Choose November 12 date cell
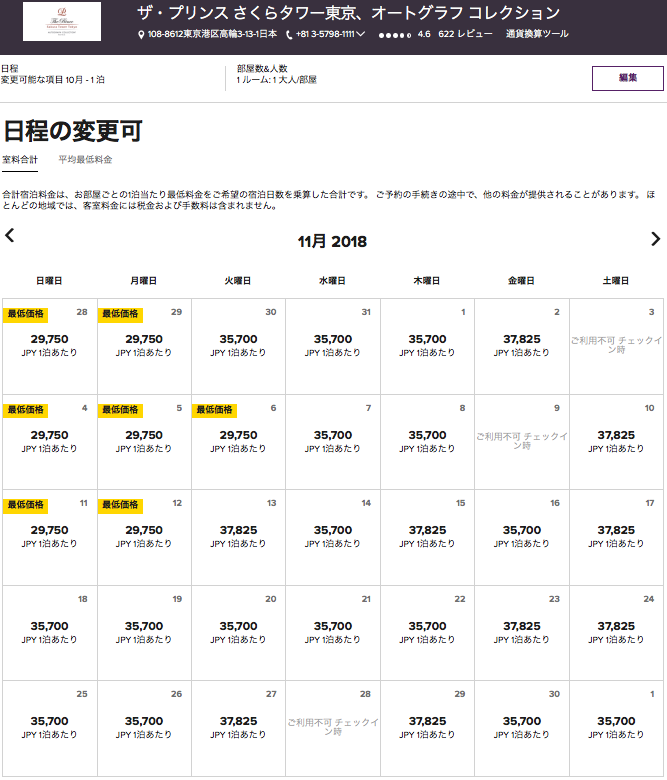Image resolution: width=667 pixels, height=780 pixels. [x=144, y=537]
